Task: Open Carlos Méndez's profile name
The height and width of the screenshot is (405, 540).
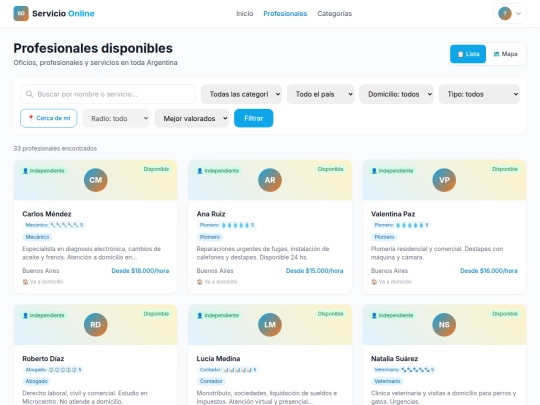Action: 47,214
